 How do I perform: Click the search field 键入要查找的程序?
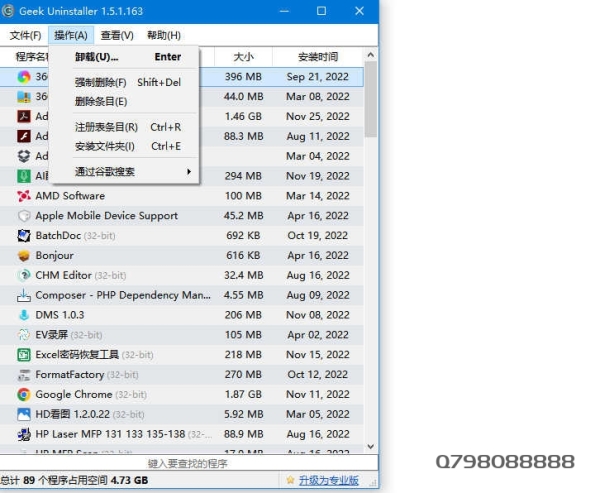188,464
